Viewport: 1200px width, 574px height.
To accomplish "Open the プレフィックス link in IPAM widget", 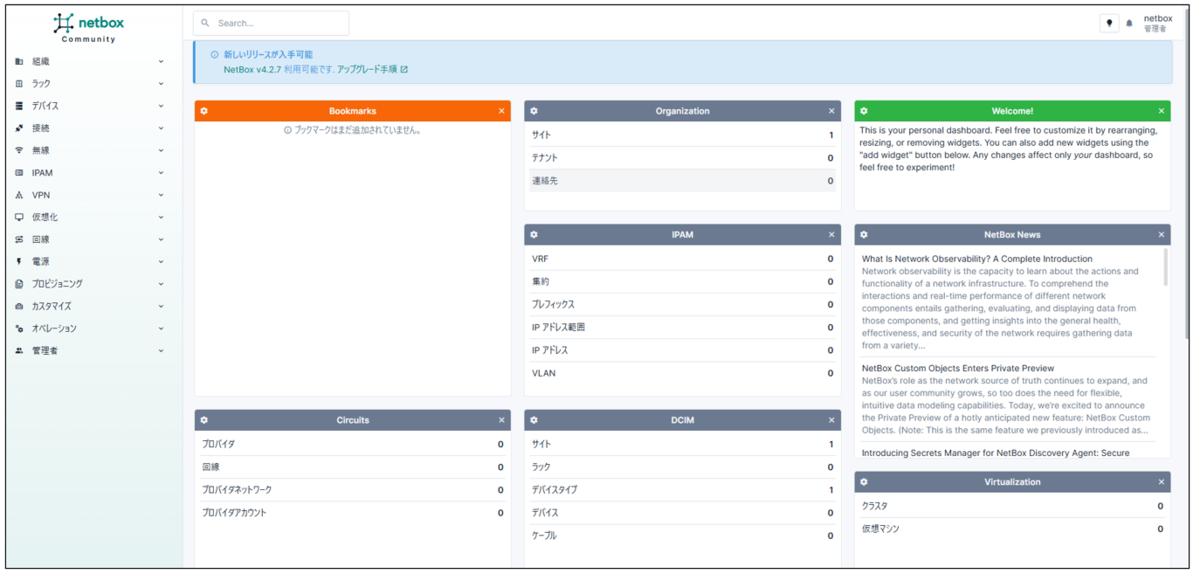I will point(553,305).
